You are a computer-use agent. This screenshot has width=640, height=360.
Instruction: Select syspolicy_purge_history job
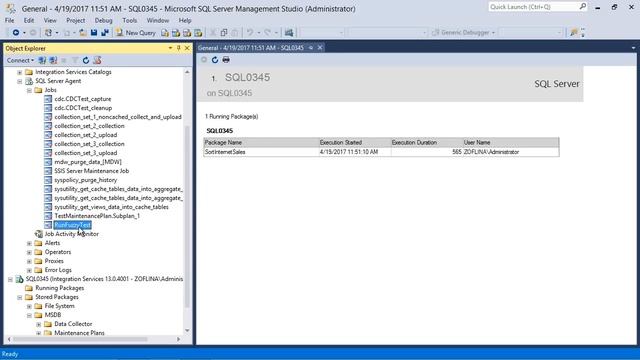click(86, 180)
